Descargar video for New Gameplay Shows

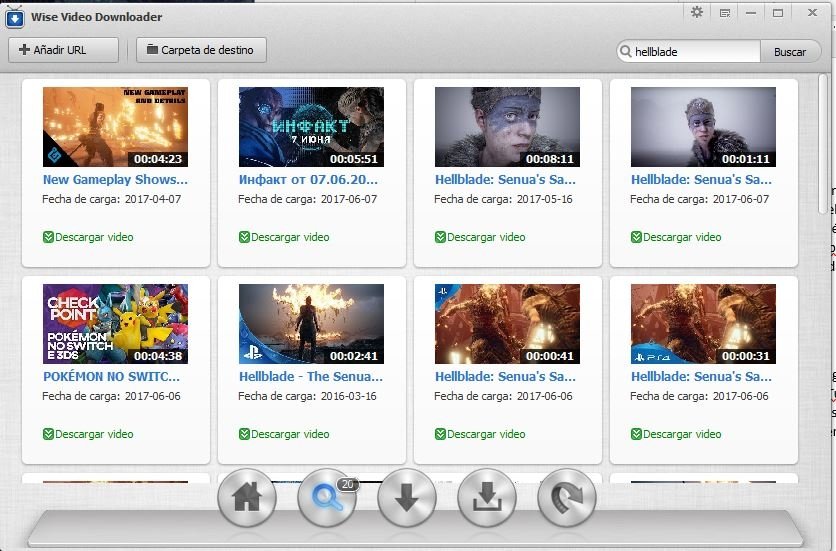click(x=88, y=237)
